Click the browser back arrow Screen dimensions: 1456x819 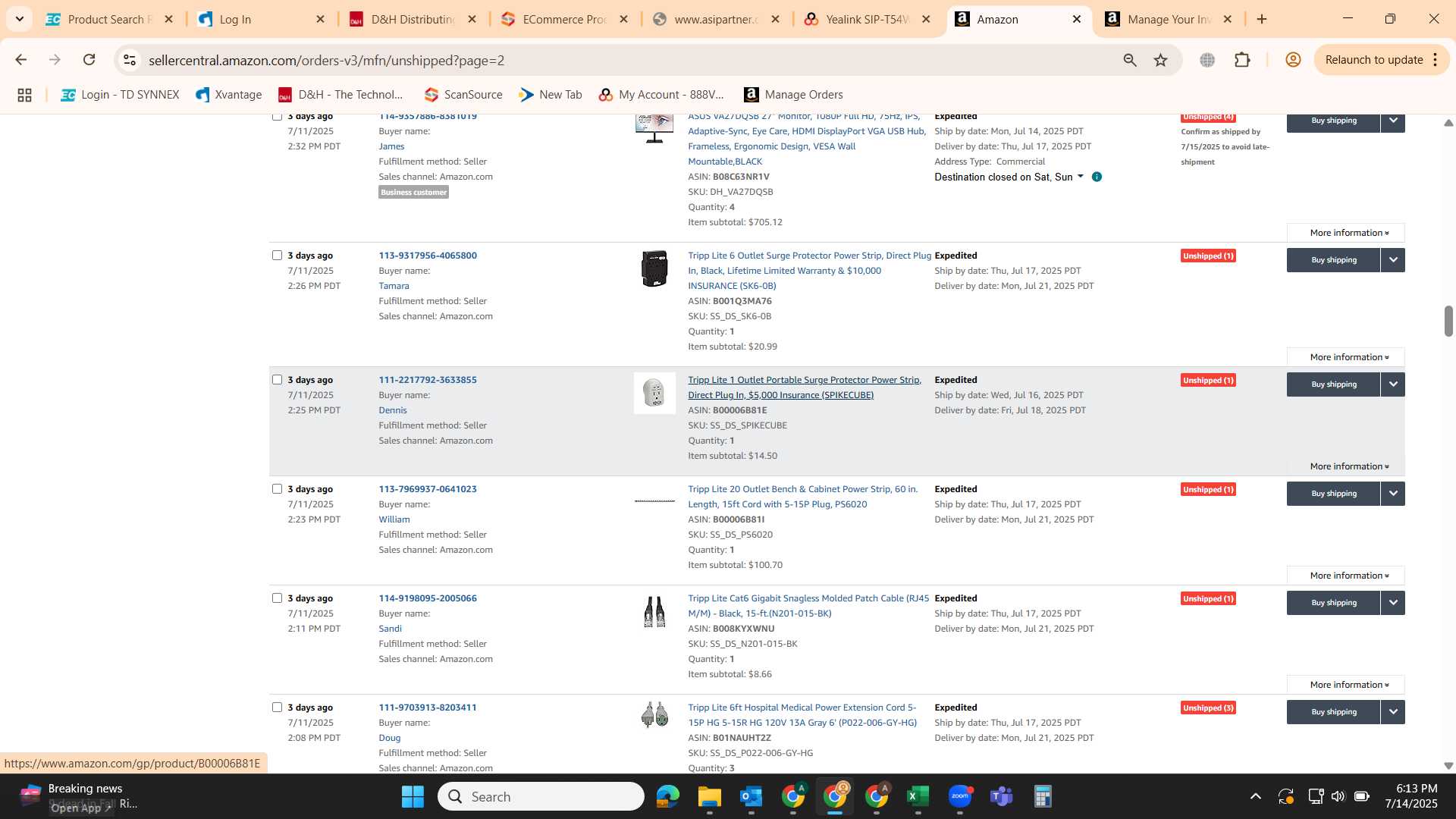20,60
